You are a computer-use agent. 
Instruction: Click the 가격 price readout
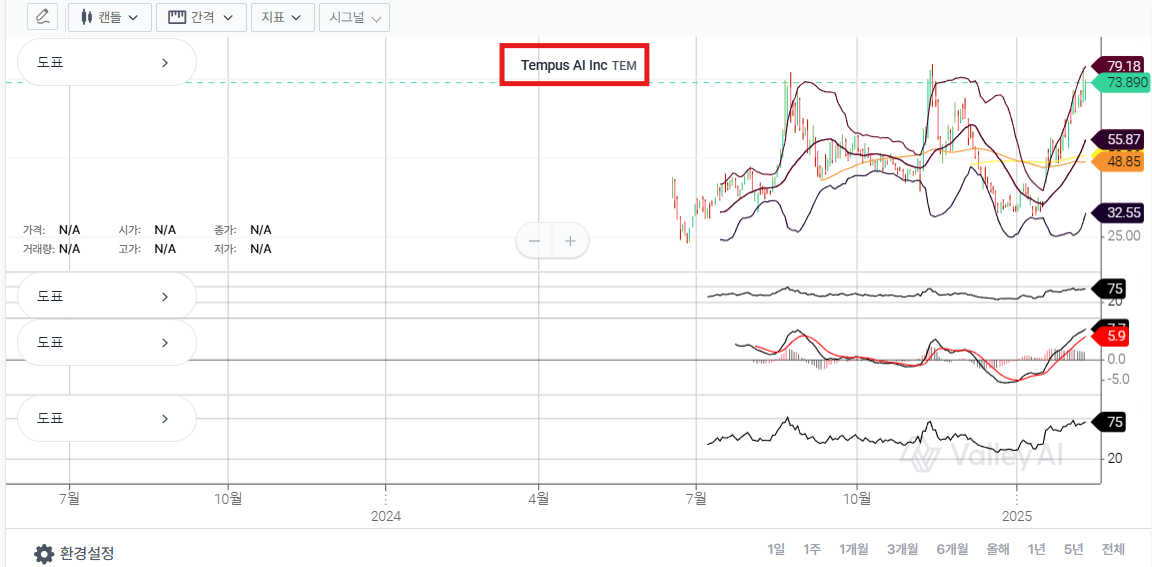[51, 230]
